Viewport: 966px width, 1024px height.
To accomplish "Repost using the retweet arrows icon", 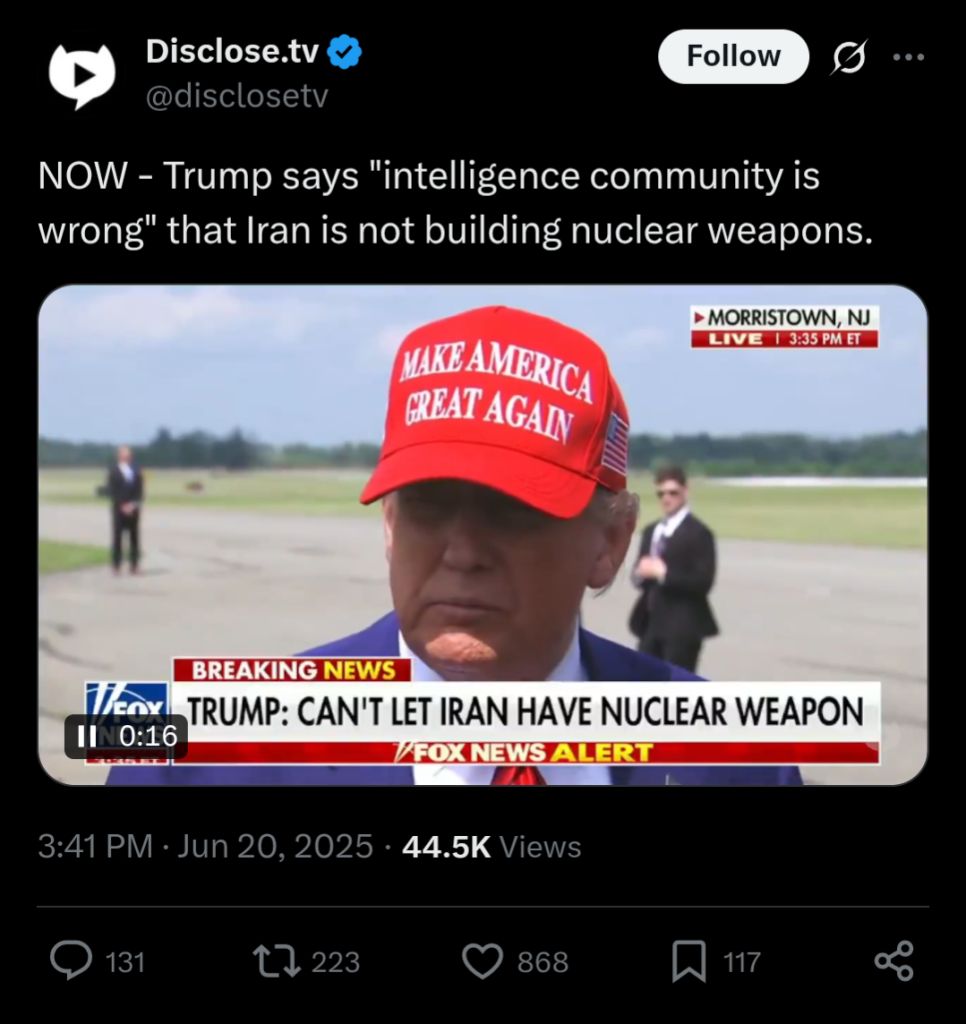I will point(277,961).
